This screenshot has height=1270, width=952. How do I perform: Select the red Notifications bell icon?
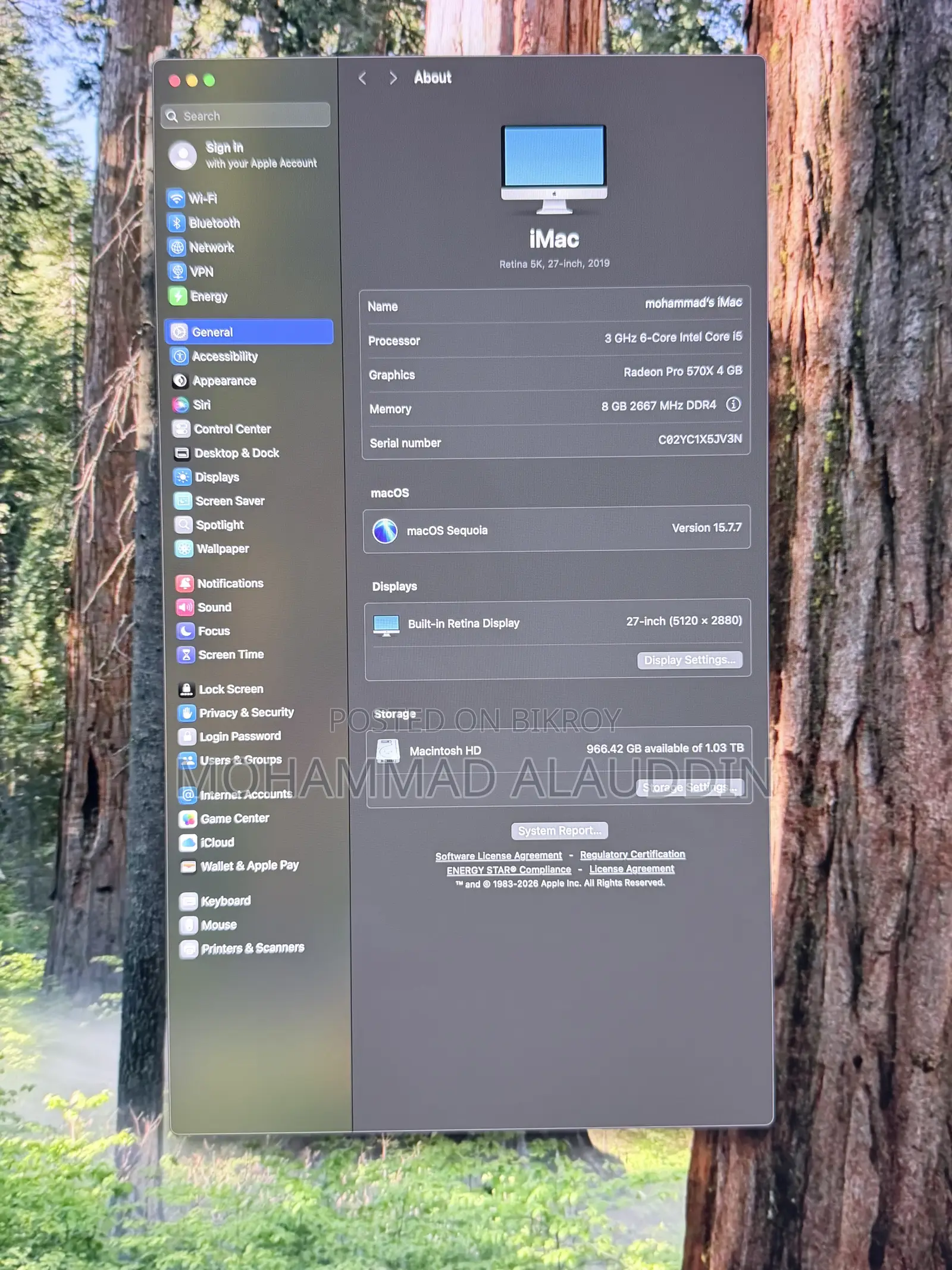[x=185, y=583]
